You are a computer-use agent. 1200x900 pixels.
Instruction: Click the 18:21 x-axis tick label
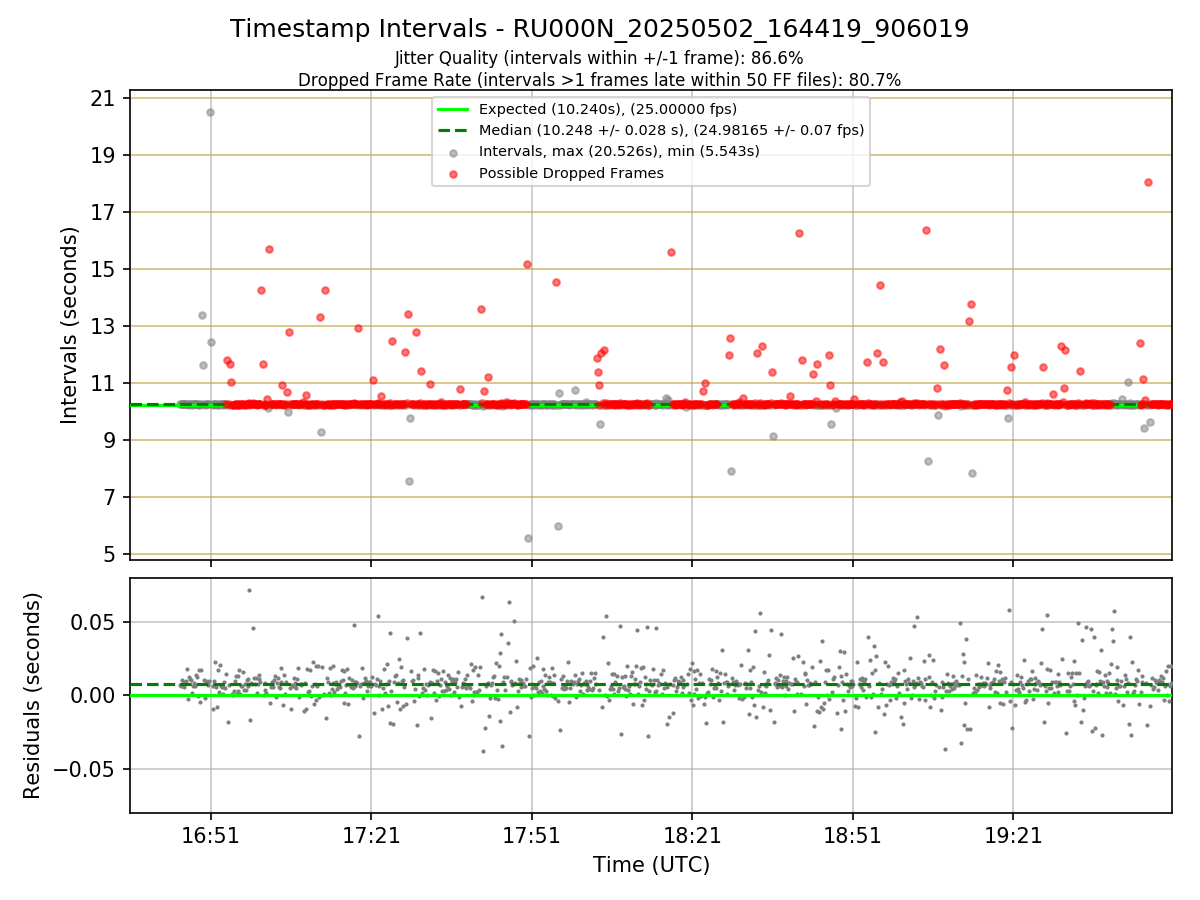692,834
